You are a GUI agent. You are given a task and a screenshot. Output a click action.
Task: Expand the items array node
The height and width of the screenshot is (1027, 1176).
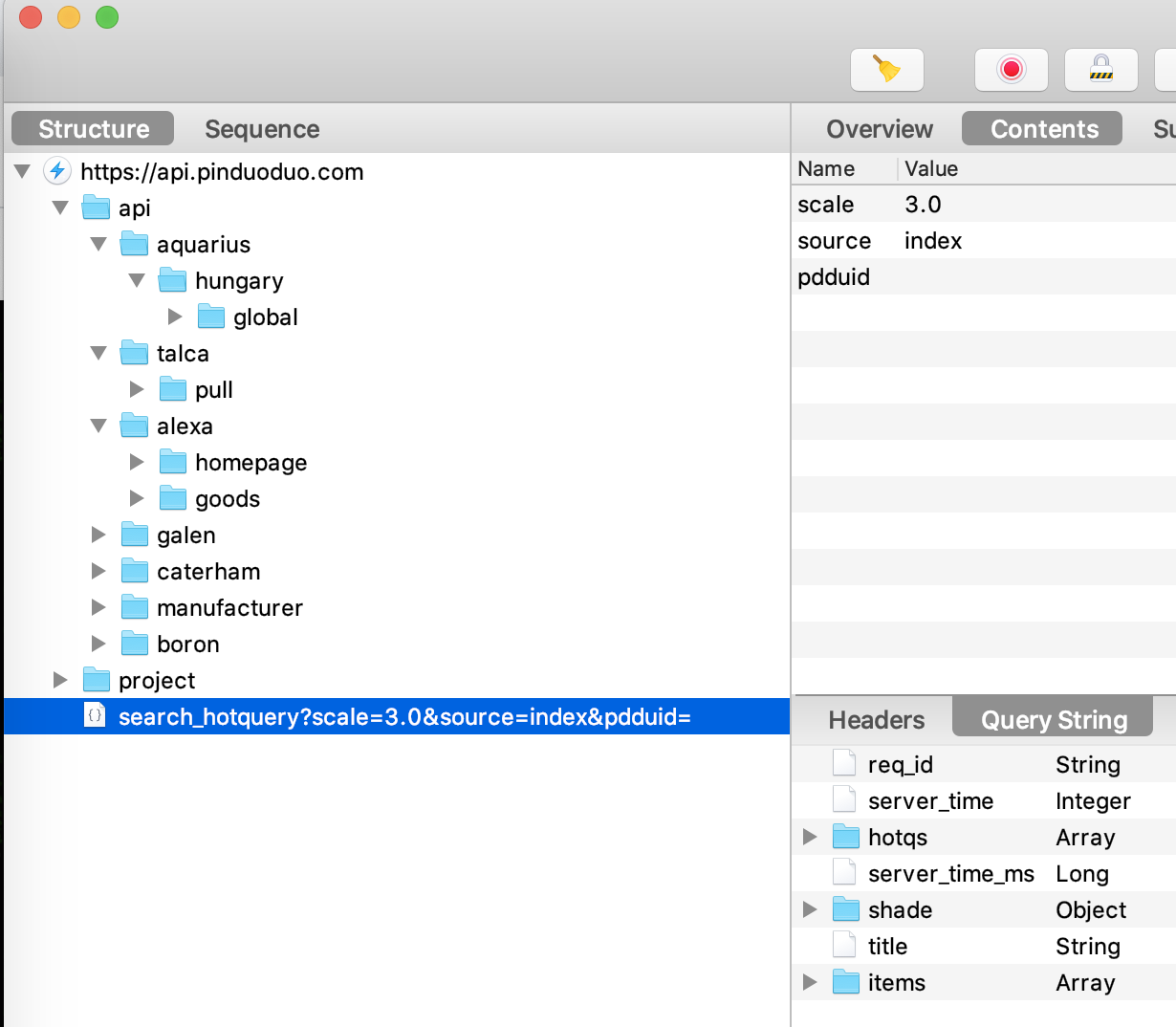pos(810,982)
